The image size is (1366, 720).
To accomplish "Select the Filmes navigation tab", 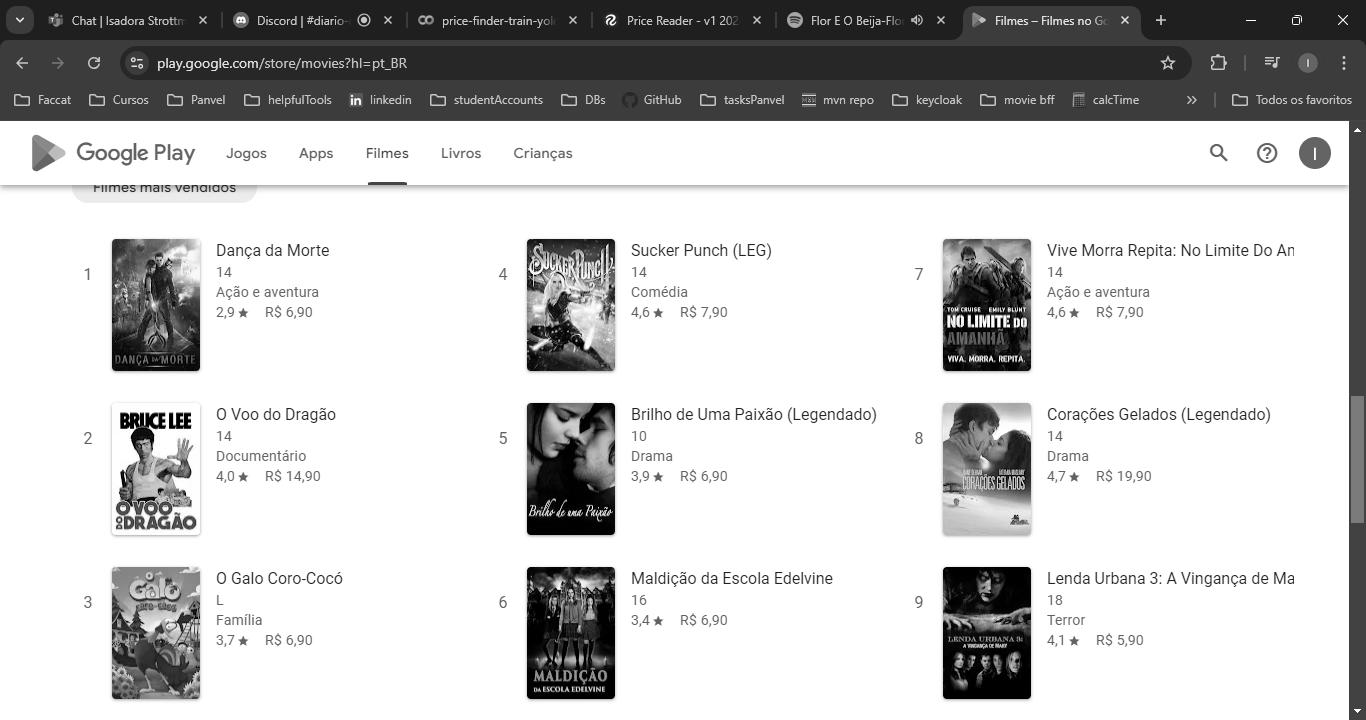I will tap(387, 153).
